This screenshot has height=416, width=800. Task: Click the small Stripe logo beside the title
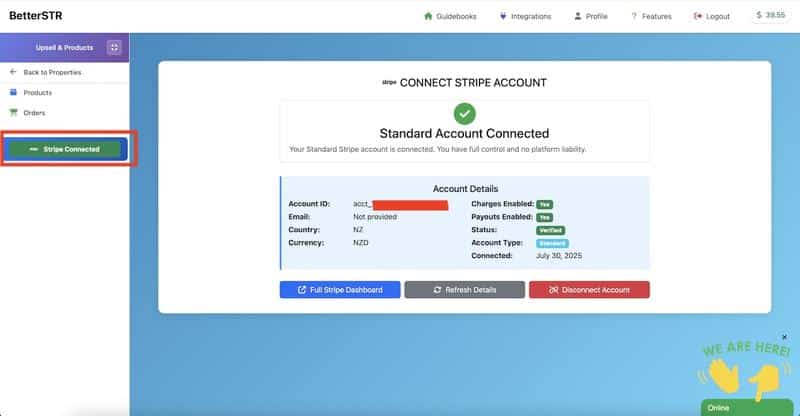tap(389, 82)
